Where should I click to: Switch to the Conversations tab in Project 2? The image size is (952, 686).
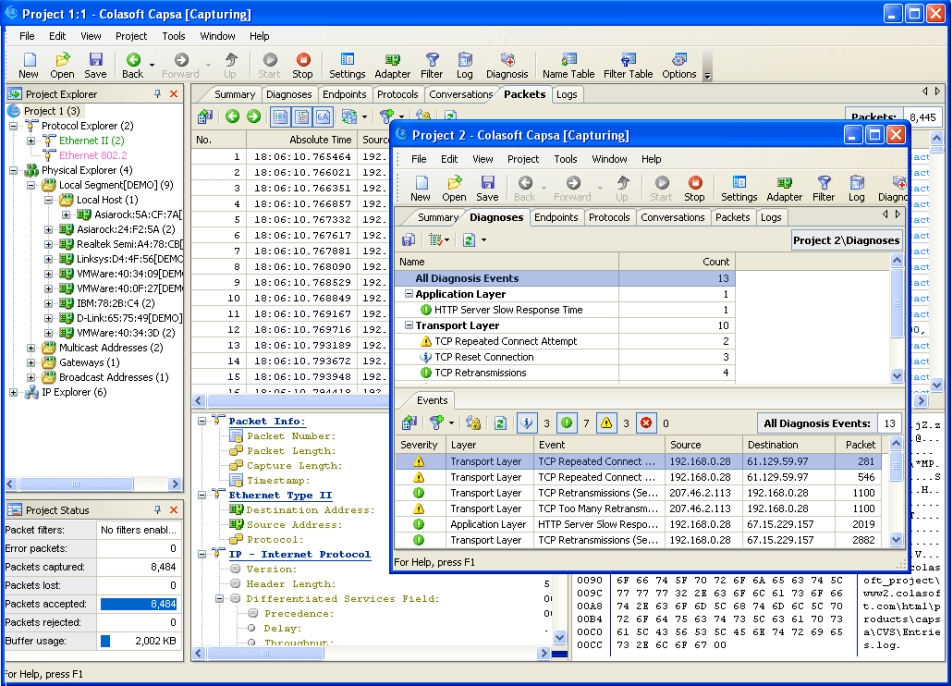(672, 217)
